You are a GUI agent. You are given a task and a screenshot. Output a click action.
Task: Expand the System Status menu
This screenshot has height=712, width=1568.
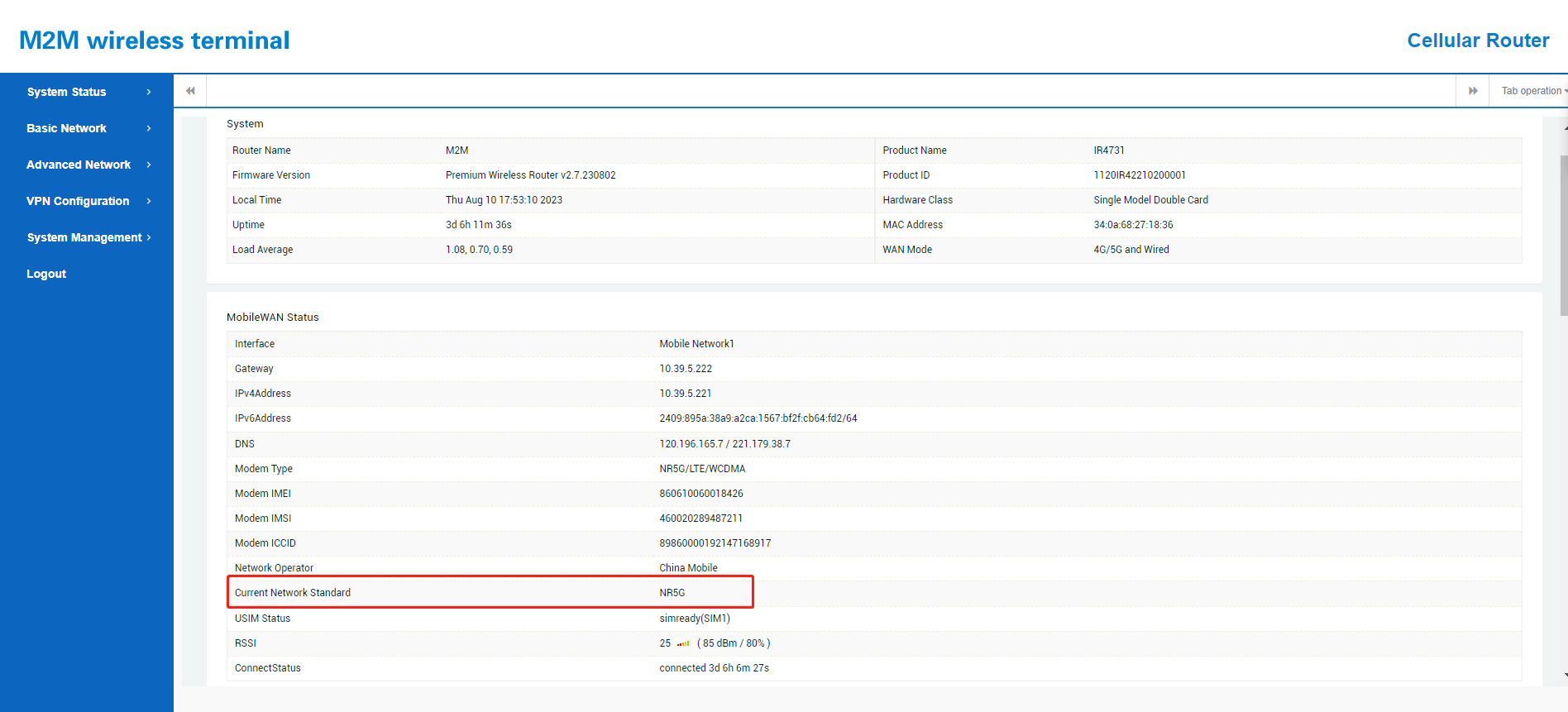pos(87,92)
